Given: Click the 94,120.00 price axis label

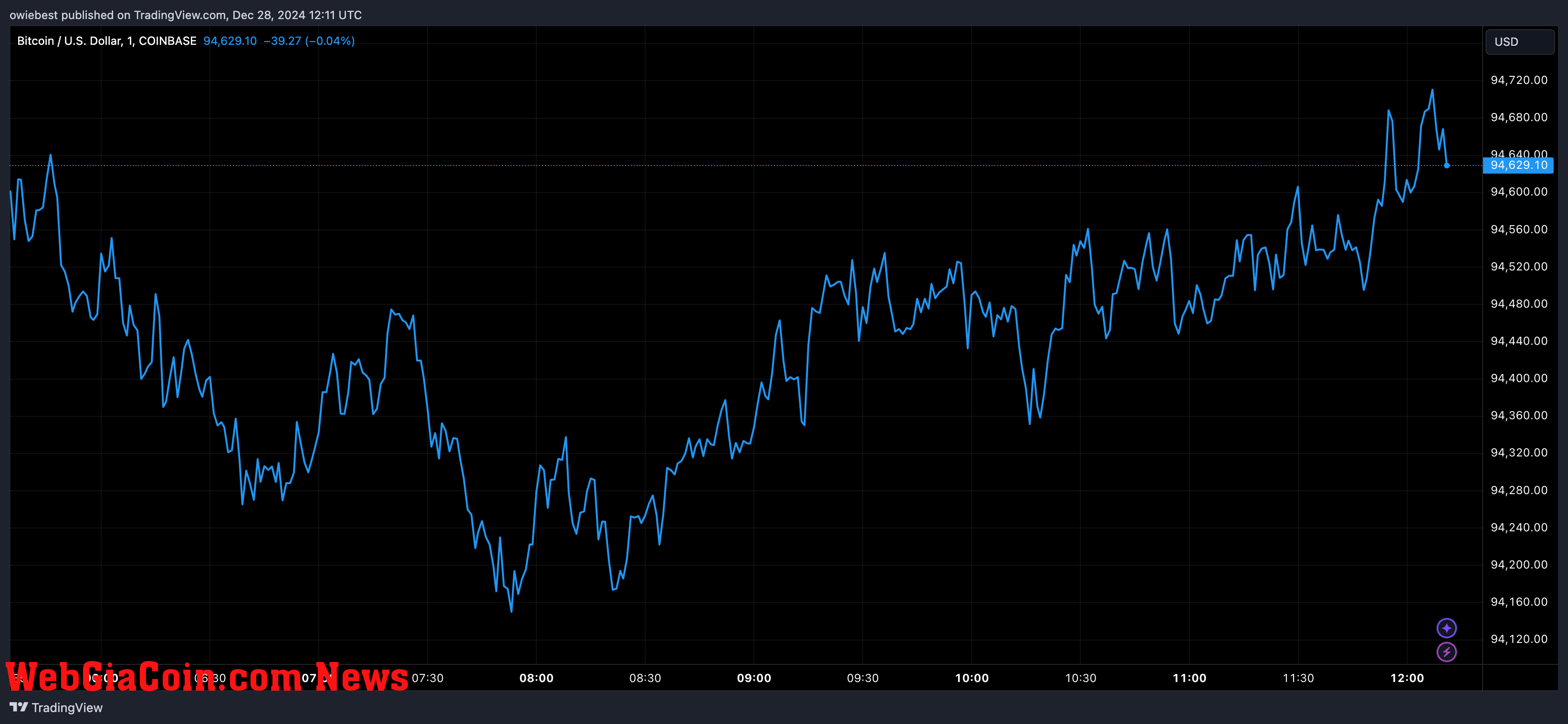Looking at the screenshot, I should click(x=1519, y=639).
